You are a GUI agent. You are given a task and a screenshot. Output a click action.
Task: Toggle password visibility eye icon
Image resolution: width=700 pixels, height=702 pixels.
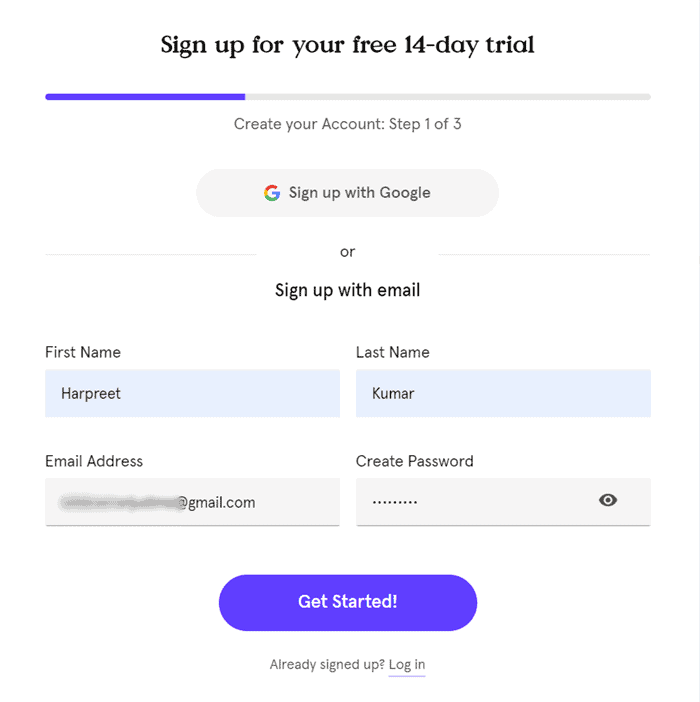[x=608, y=500]
